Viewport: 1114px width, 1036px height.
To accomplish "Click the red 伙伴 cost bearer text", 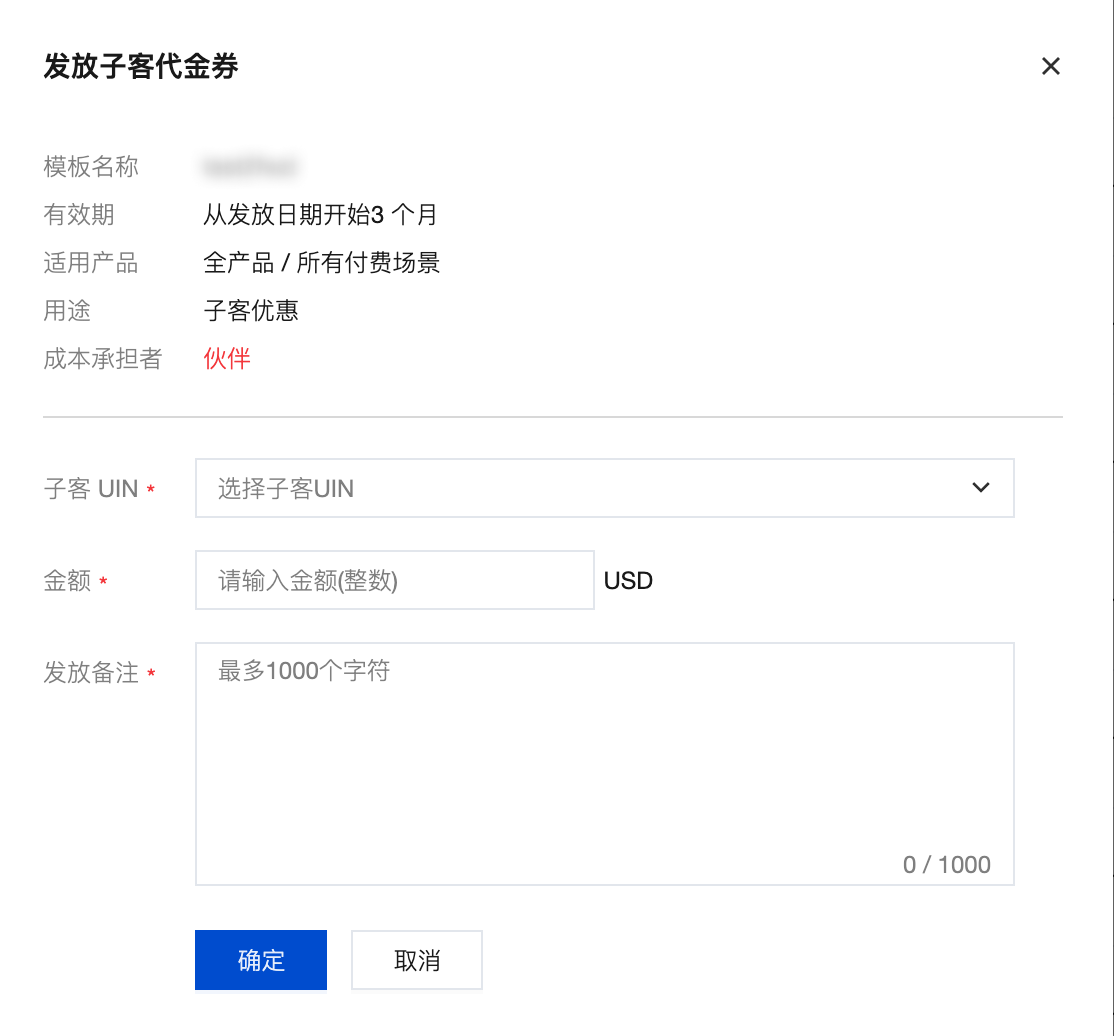I will click(x=227, y=358).
